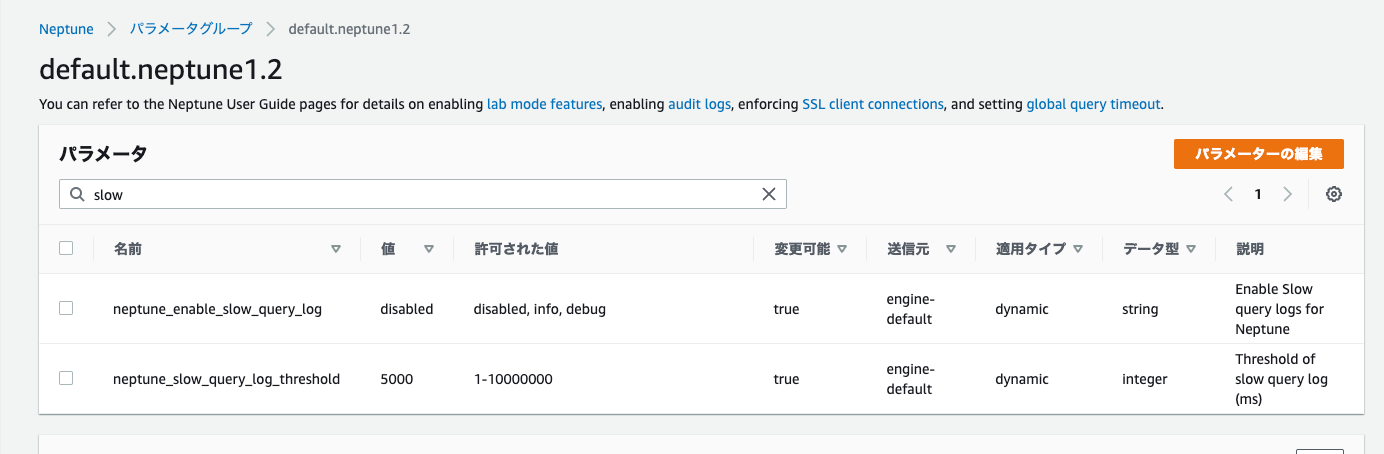1384x454 pixels.
Task: Sort by 値 column arrow
Action: pos(429,250)
